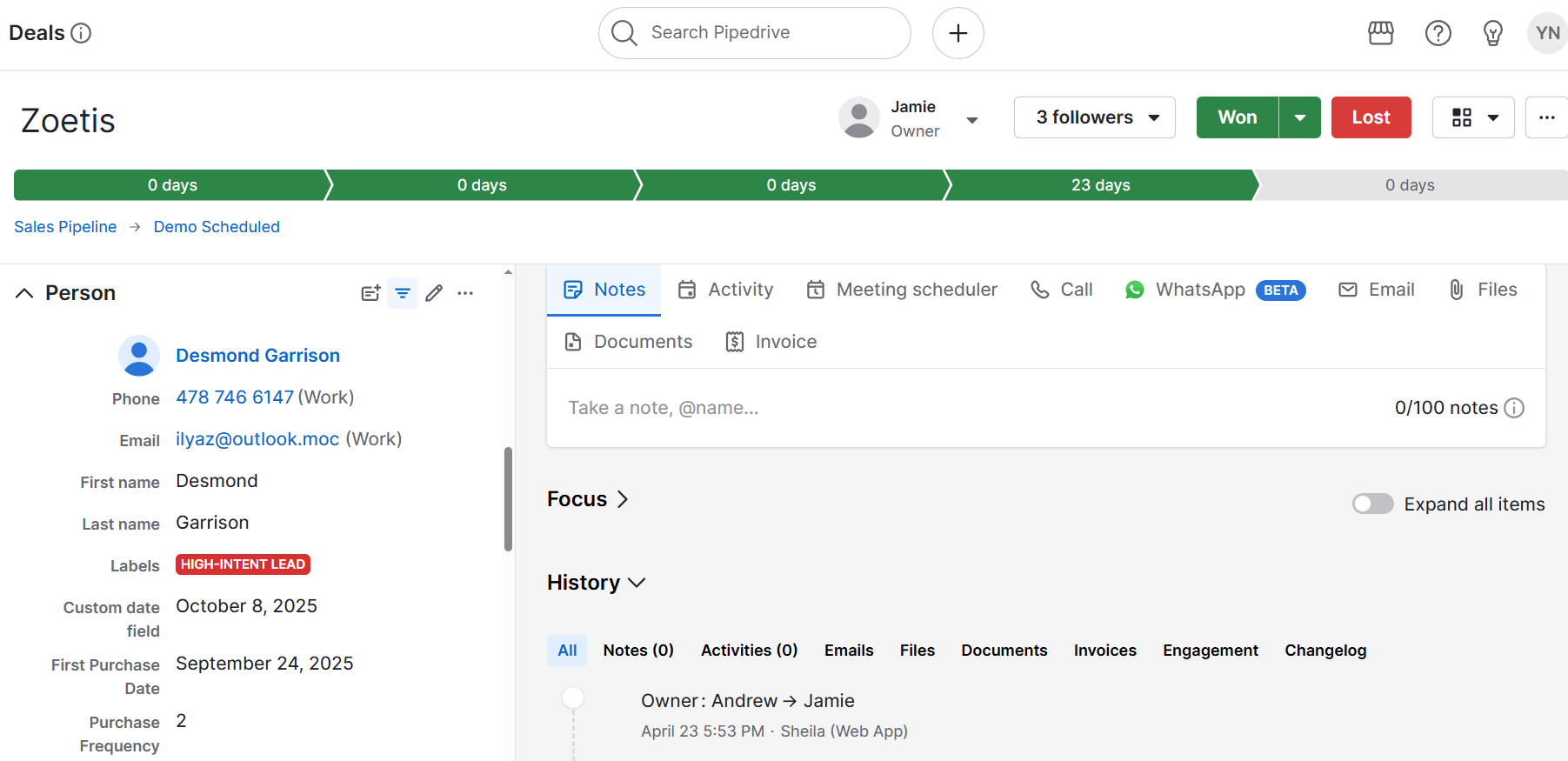The width and height of the screenshot is (1568, 761).
Task: Open the help question mark icon
Action: tap(1438, 33)
